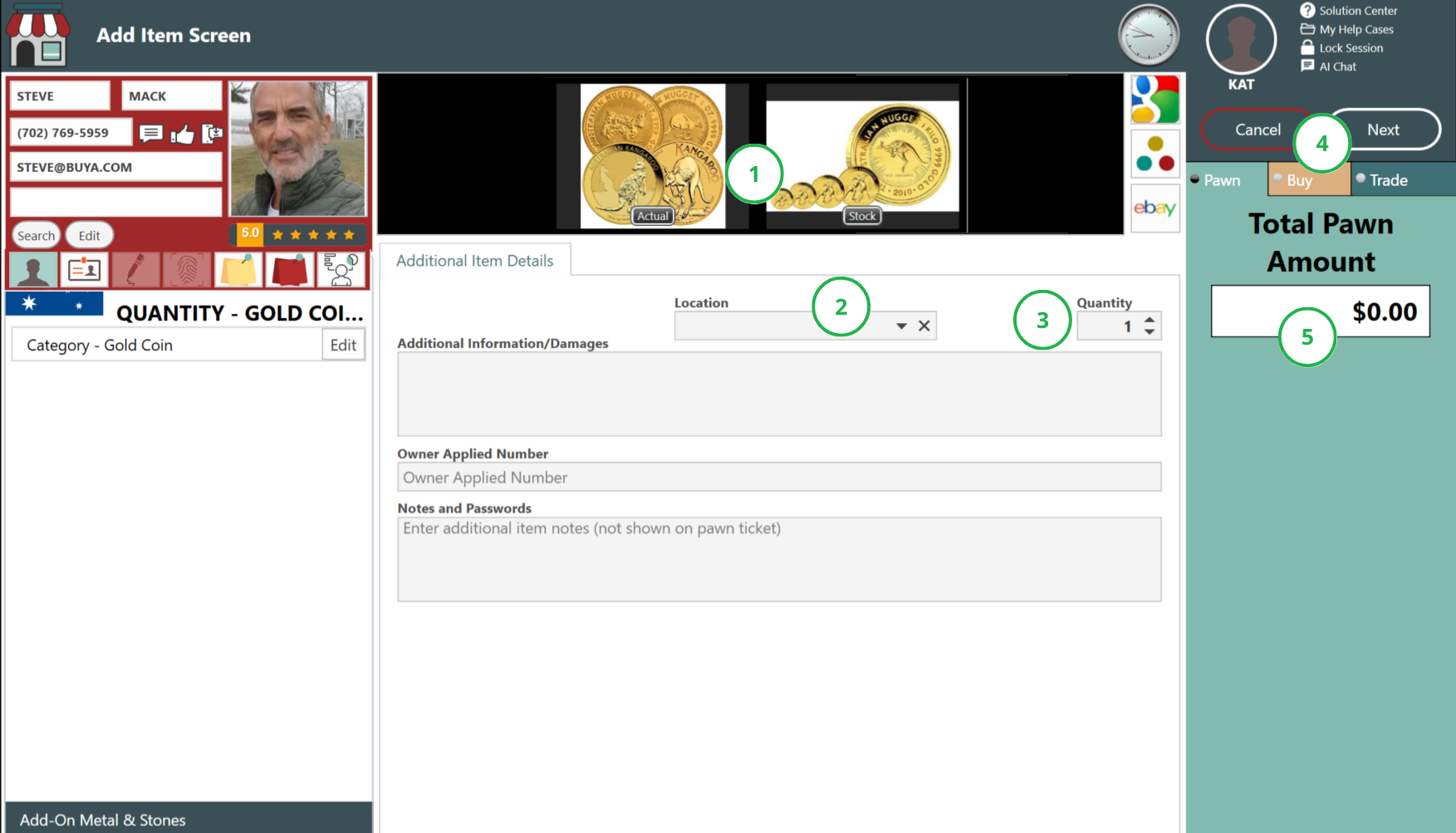
Task: Click the Owner Applied Number field
Action: [x=779, y=478]
